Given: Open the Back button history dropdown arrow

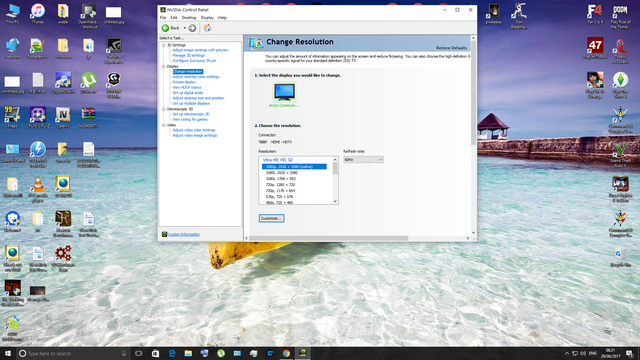Looking at the screenshot, I should coord(184,28).
